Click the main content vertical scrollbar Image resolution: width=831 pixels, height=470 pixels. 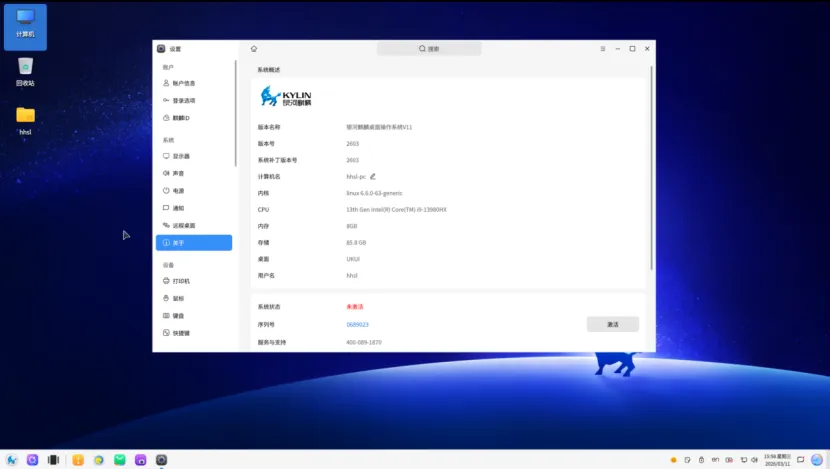(x=651, y=167)
